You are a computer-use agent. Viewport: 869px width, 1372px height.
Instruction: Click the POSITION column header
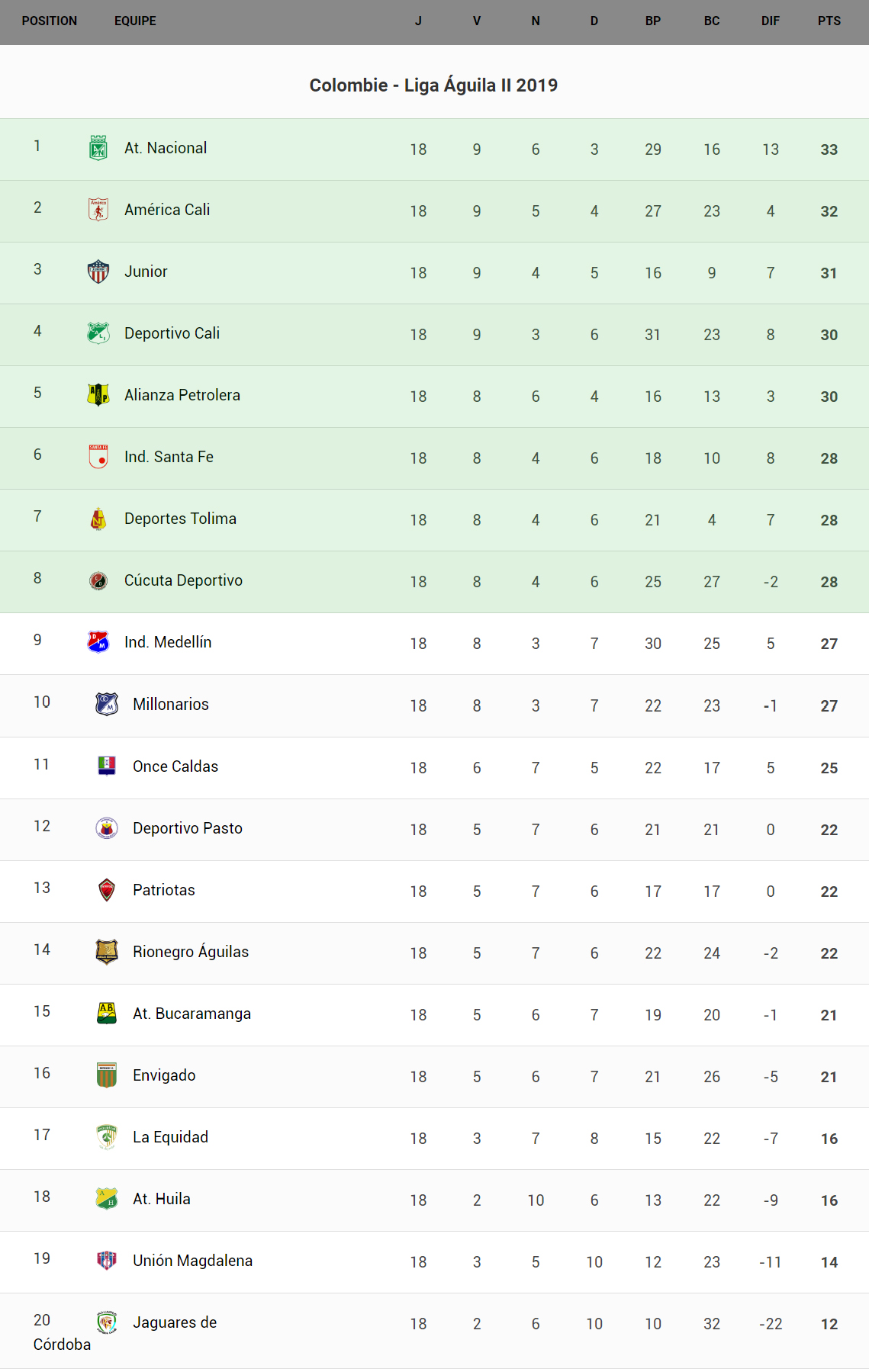tap(50, 21)
